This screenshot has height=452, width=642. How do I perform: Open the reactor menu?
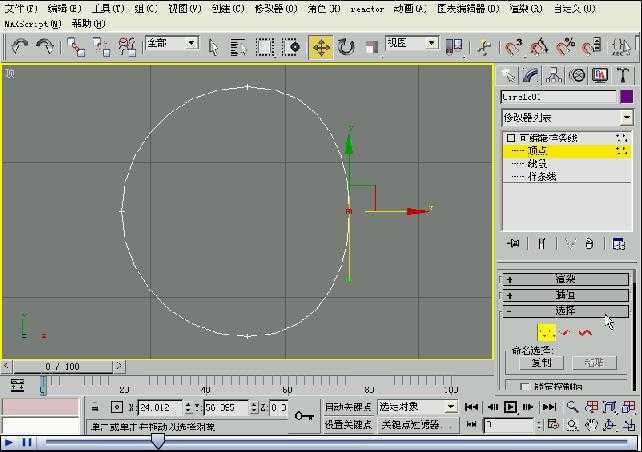click(367, 9)
